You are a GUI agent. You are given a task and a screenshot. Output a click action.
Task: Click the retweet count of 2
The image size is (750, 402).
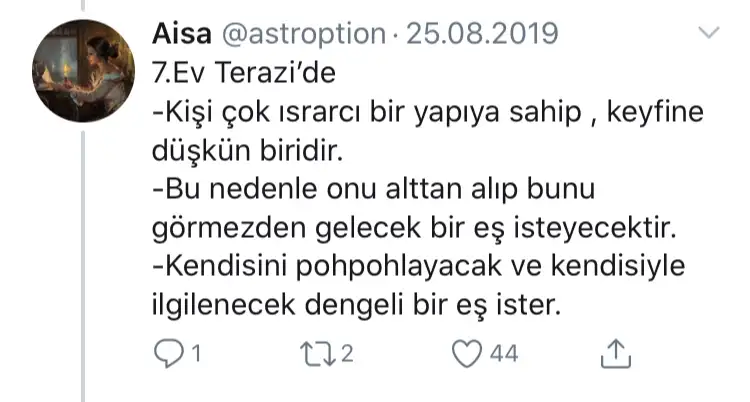pyautogui.click(x=347, y=353)
